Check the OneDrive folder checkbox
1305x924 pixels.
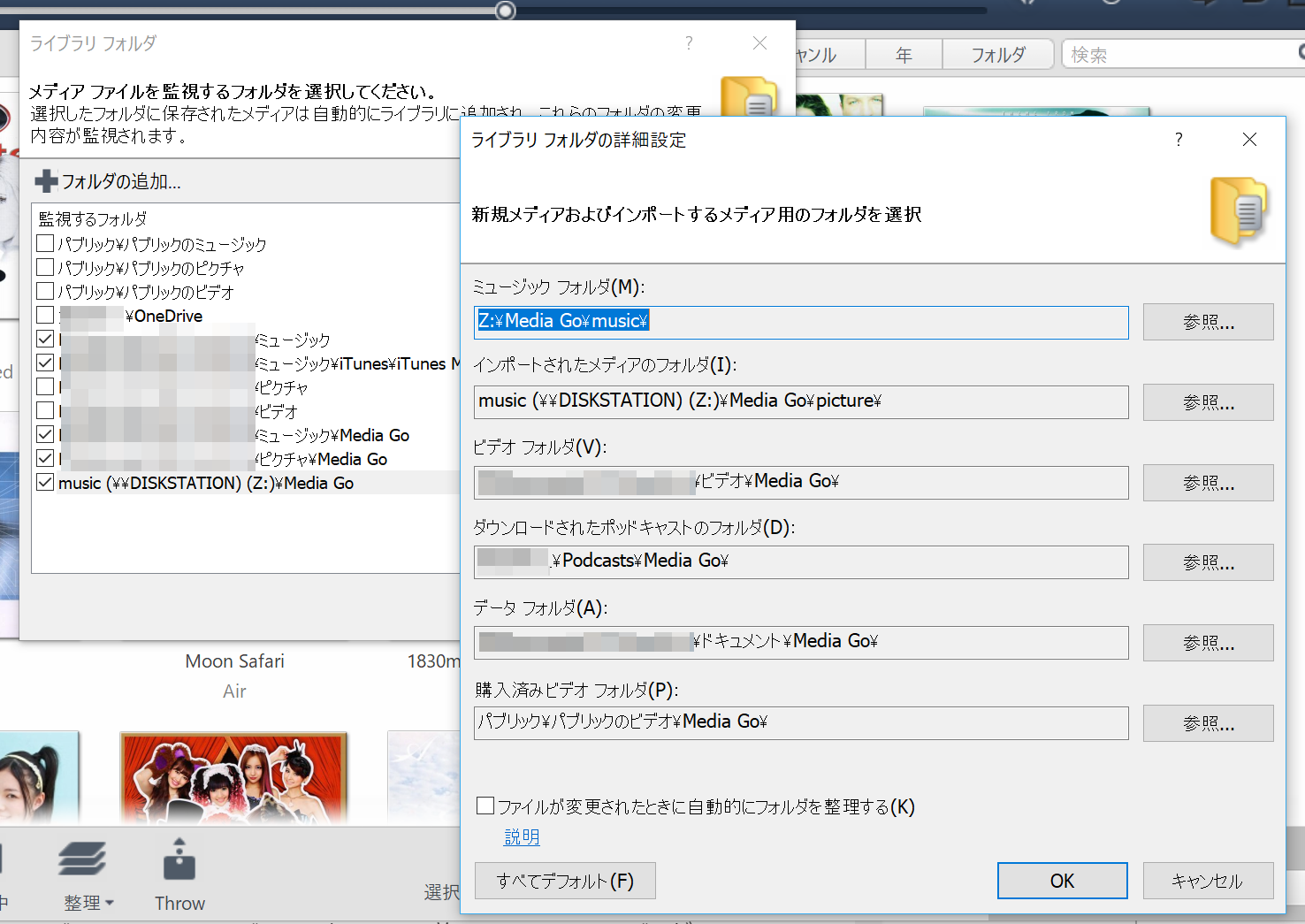point(45,314)
